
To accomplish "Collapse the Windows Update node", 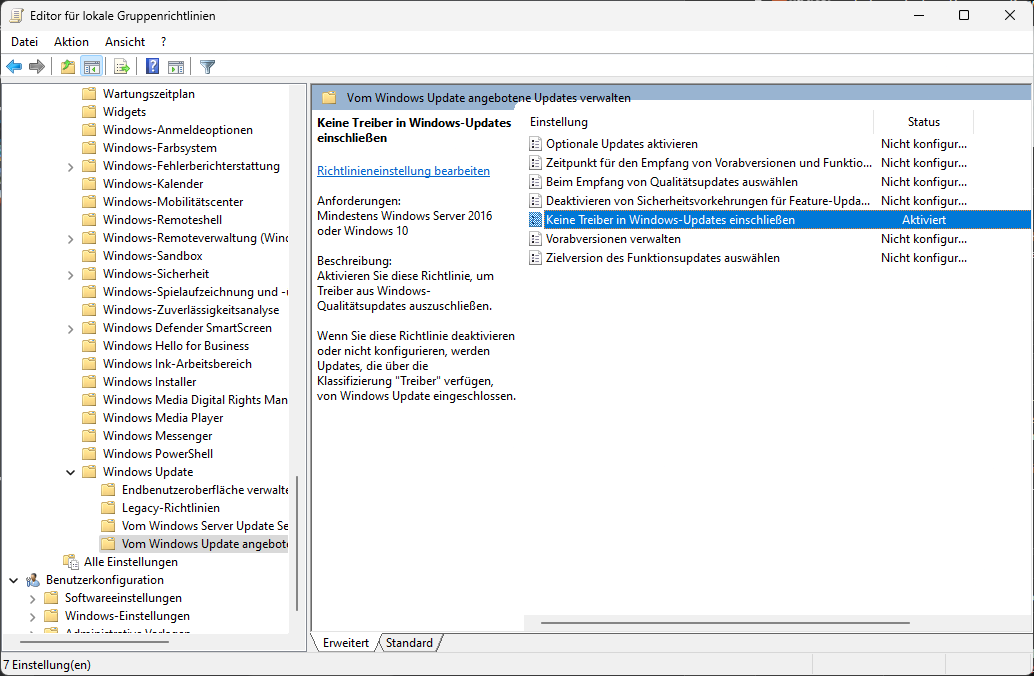I will click(x=71, y=472).
